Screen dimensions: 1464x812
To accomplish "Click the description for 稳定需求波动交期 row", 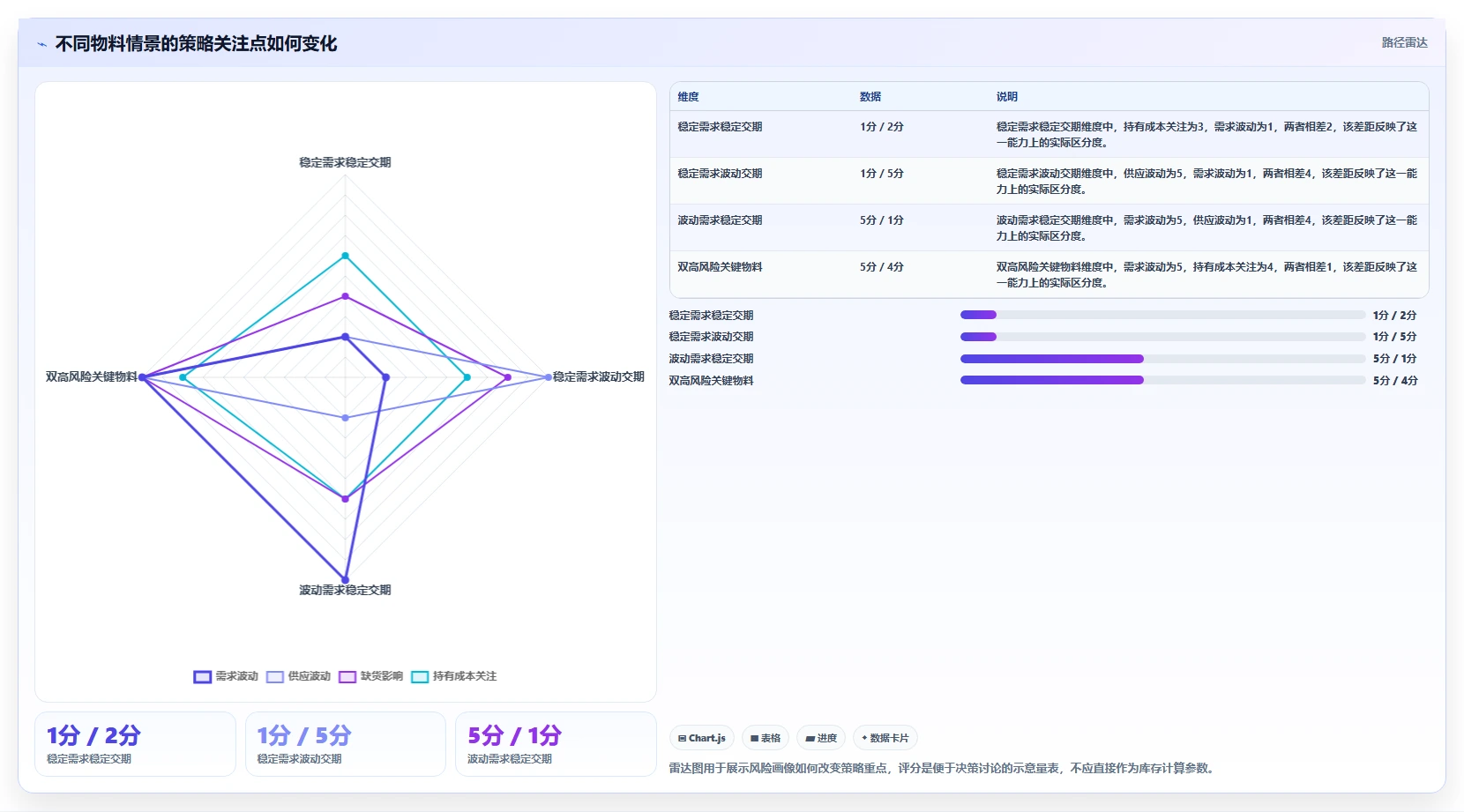I will [1206, 182].
